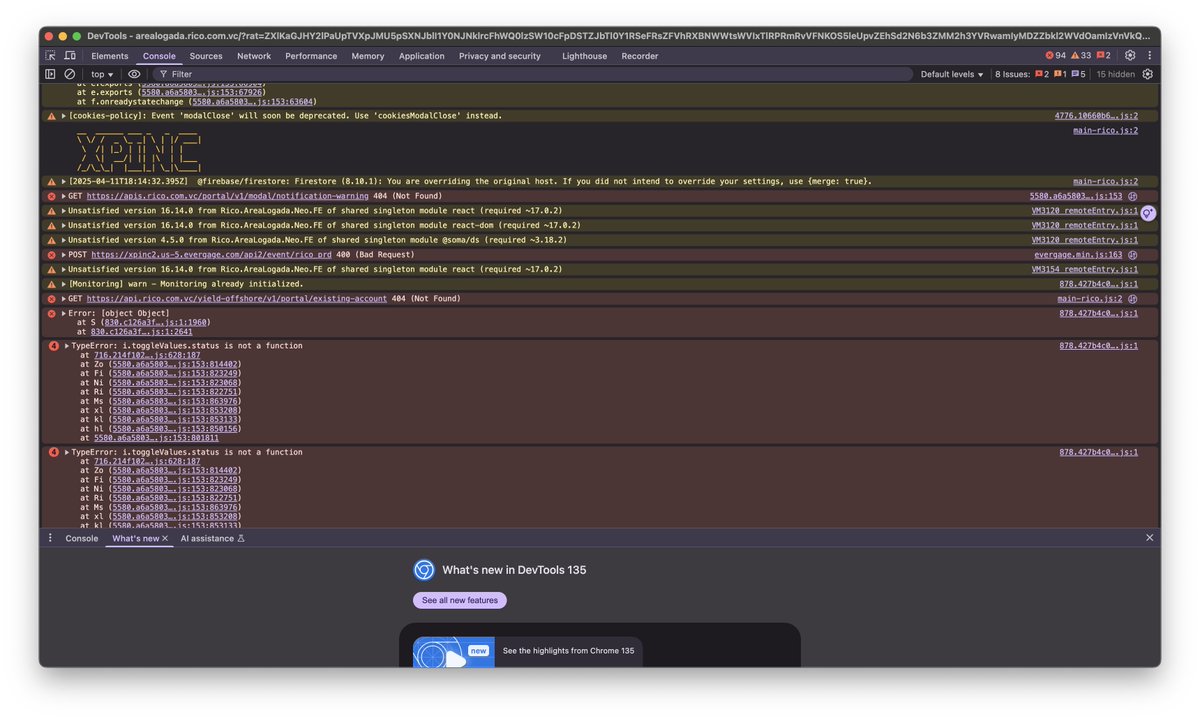Click the purple AI assistance floating icon
This screenshot has width=1200, height=719.
coord(1148,213)
